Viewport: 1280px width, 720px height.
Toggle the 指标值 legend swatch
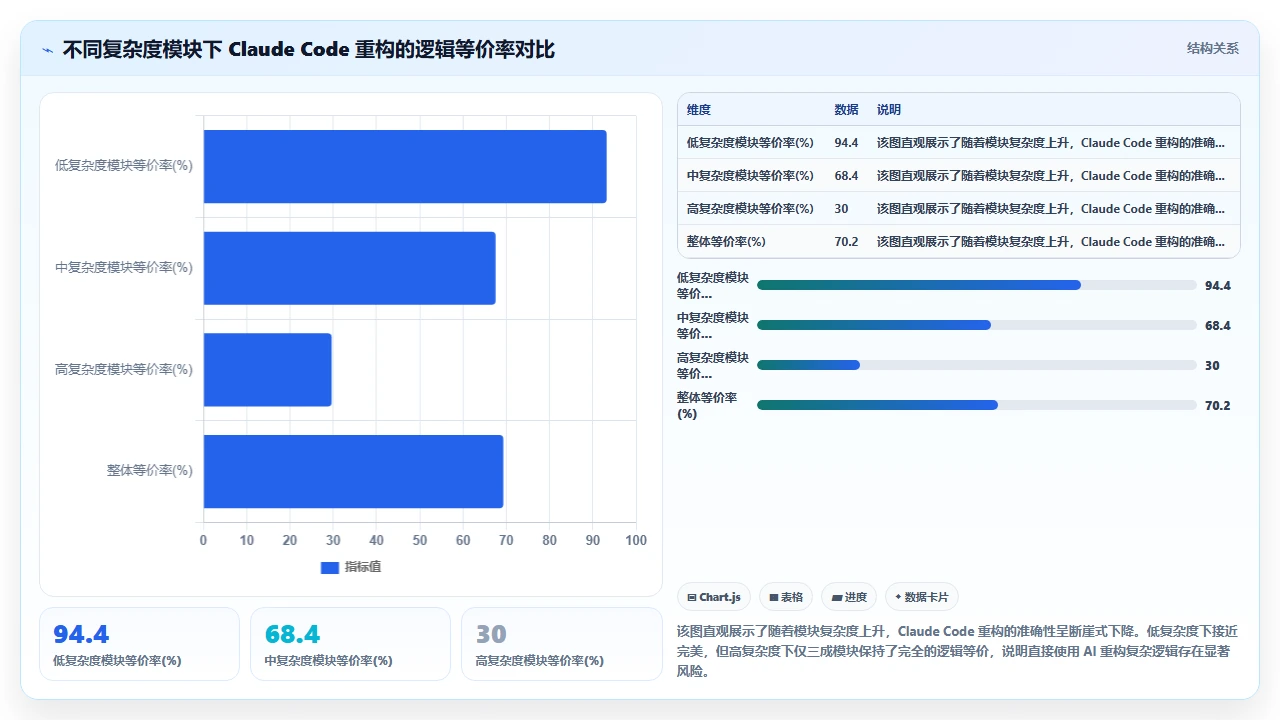click(x=330, y=568)
